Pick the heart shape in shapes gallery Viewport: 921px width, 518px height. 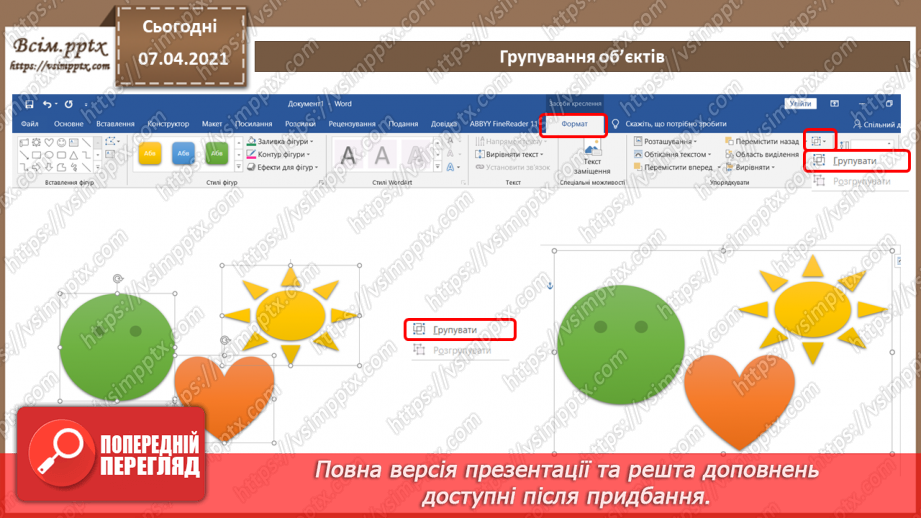49,142
